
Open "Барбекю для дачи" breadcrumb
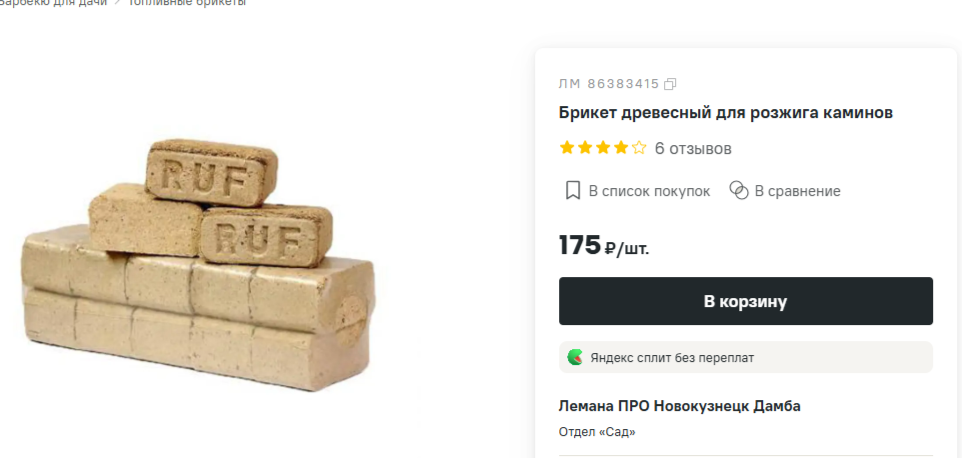53,2
